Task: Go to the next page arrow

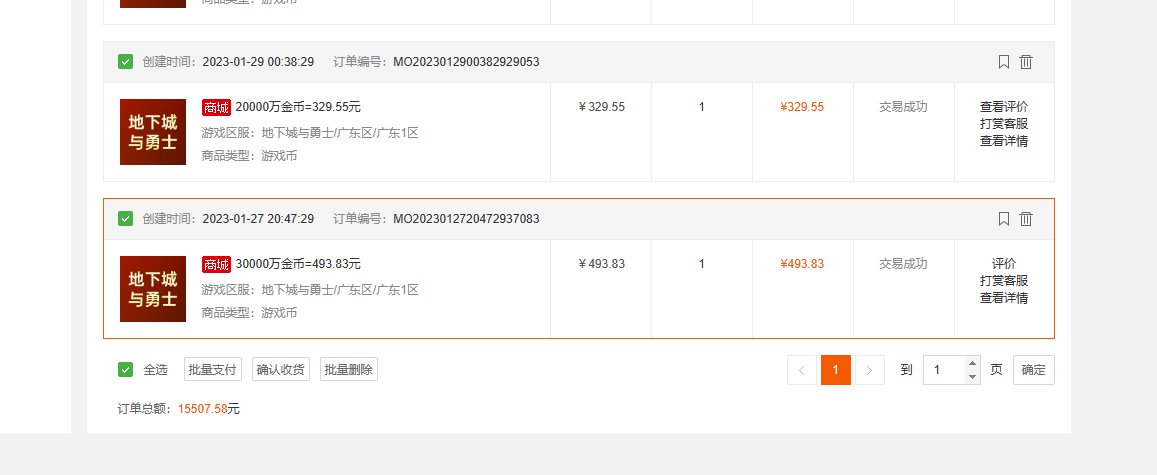Action: point(869,370)
